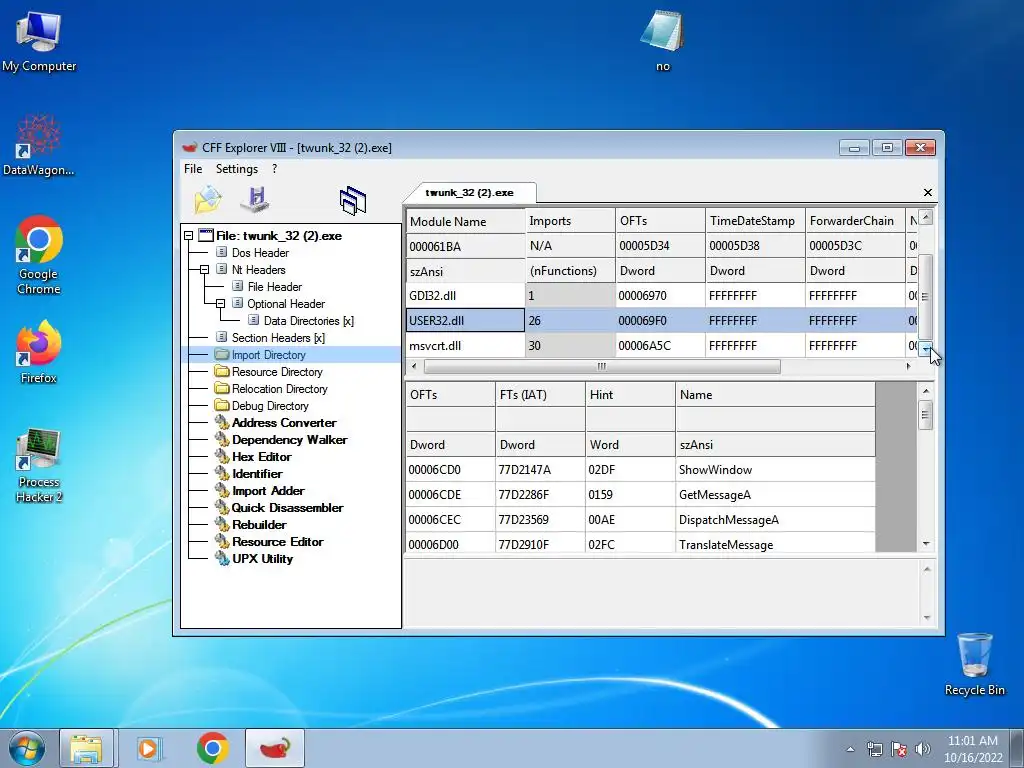Switch to the twunk_32 (2).exe tab
This screenshot has width=1024, height=768.
click(x=469, y=193)
